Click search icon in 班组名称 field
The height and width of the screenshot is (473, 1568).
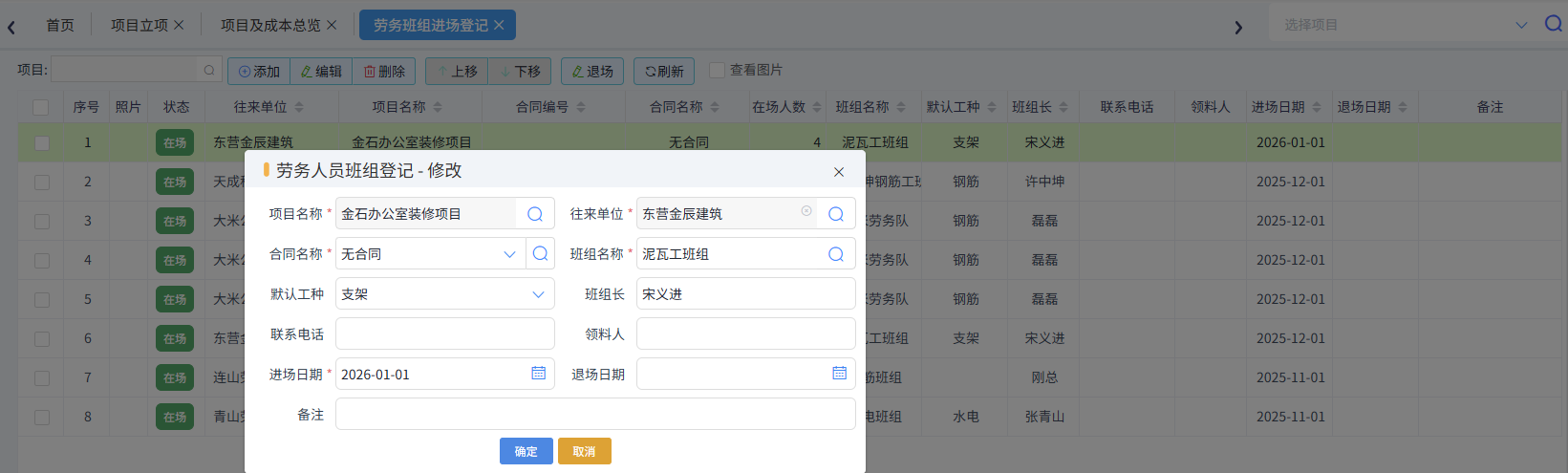coord(836,254)
